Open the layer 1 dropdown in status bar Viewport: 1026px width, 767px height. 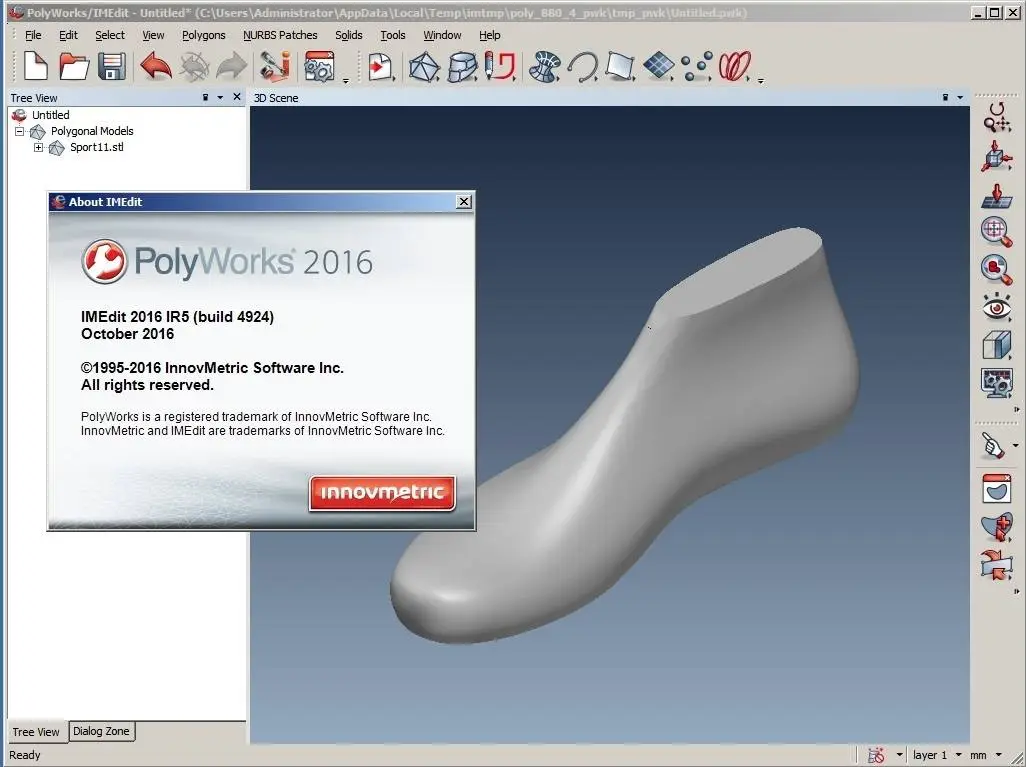click(x=959, y=755)
